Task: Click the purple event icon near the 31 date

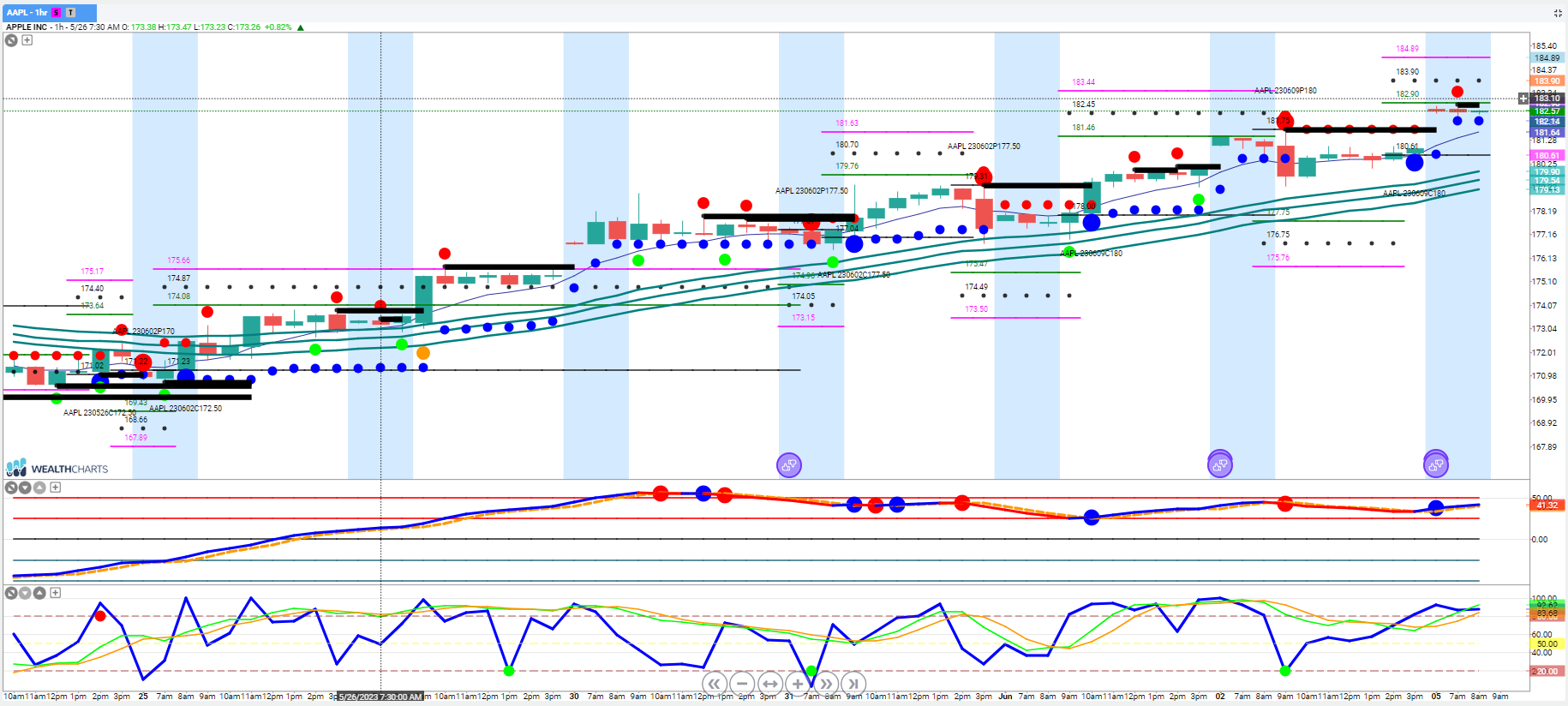Action: [x=788, y=465]
